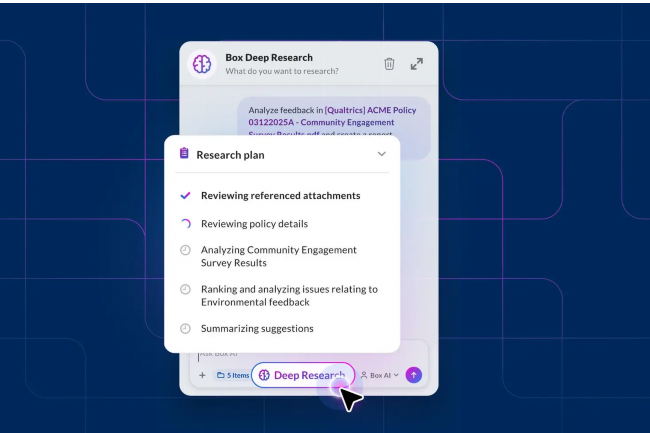Expand the chat panel with the arrows icon
This screenshot has height=433, width=650.
[x=417, y=64]
